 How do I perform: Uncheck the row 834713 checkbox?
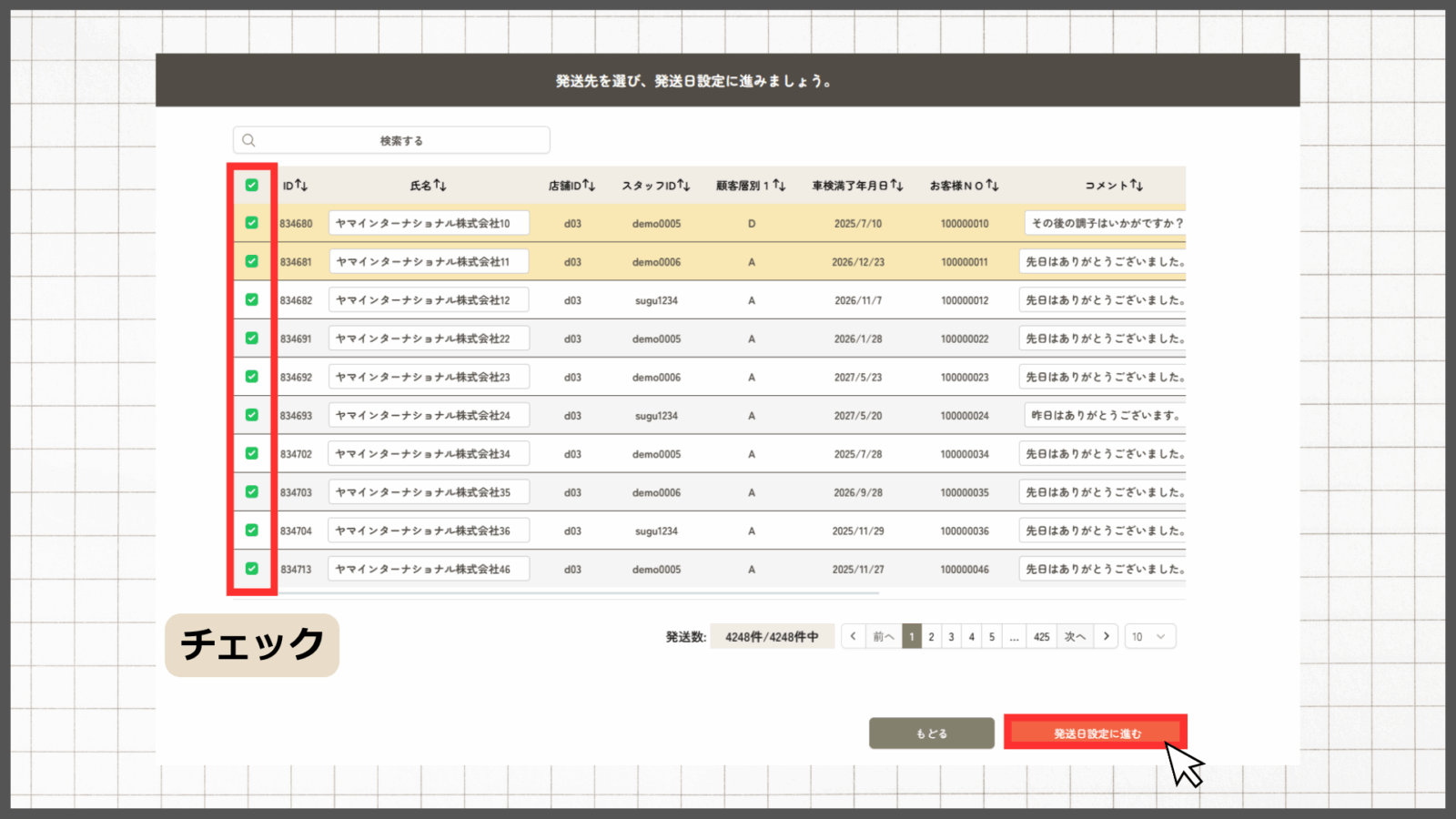(252, 569)
